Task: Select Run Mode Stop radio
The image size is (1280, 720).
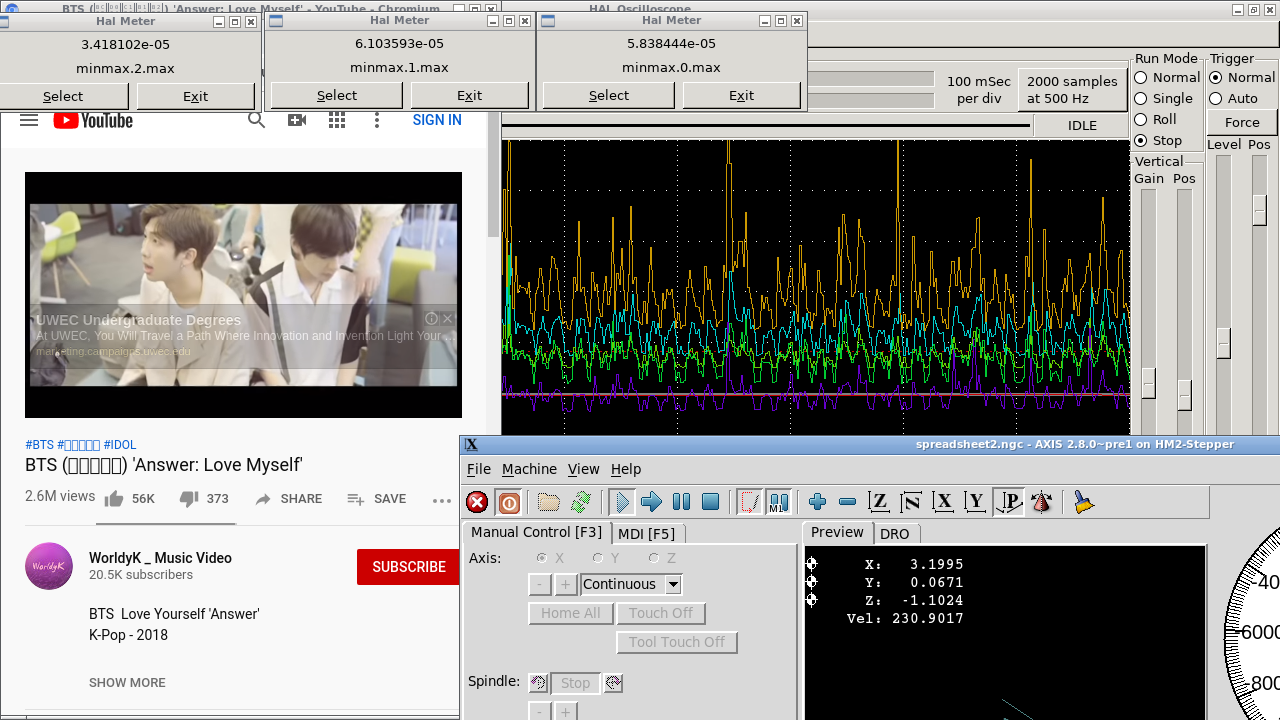Action: [1141, 141]
